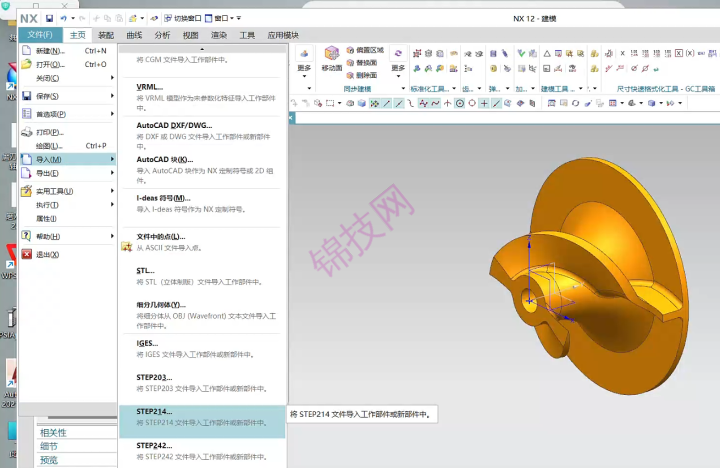Click the triangle icon in 建模工具 group
The image size is (720, 468).
[x=547, y=54]
